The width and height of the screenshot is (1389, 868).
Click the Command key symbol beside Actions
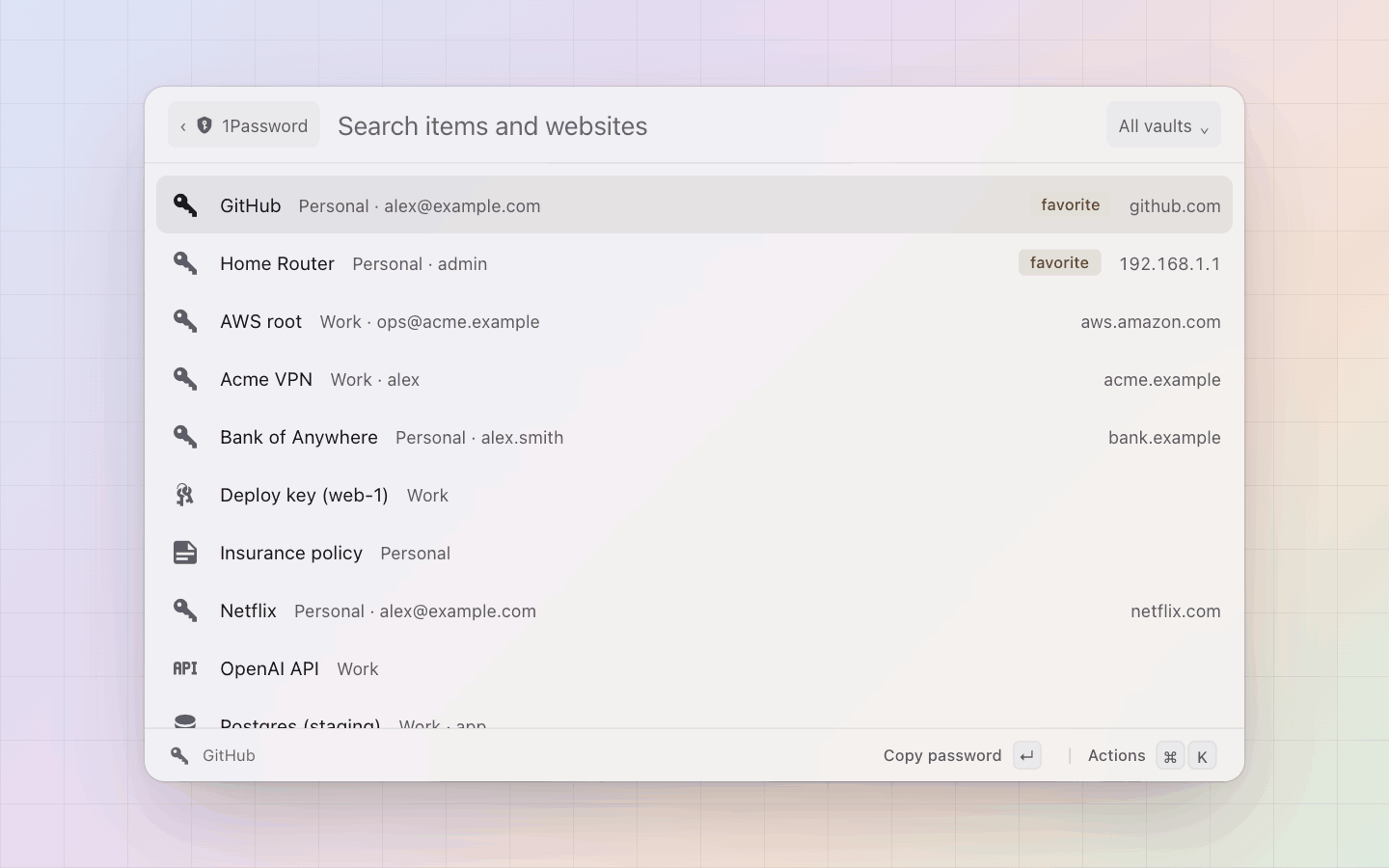1170,756
